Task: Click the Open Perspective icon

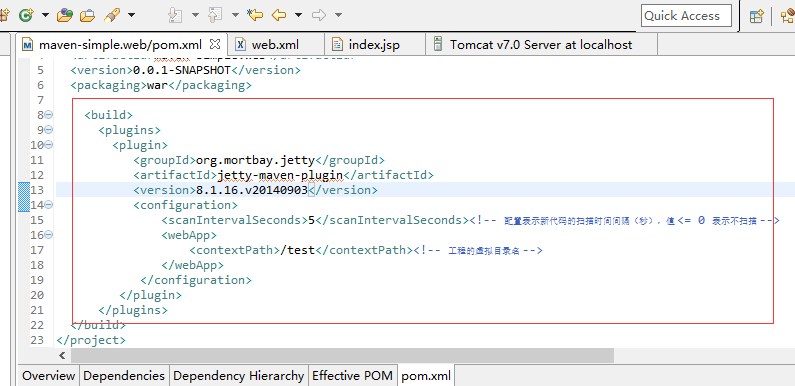Action: click(x=756, y=16)
